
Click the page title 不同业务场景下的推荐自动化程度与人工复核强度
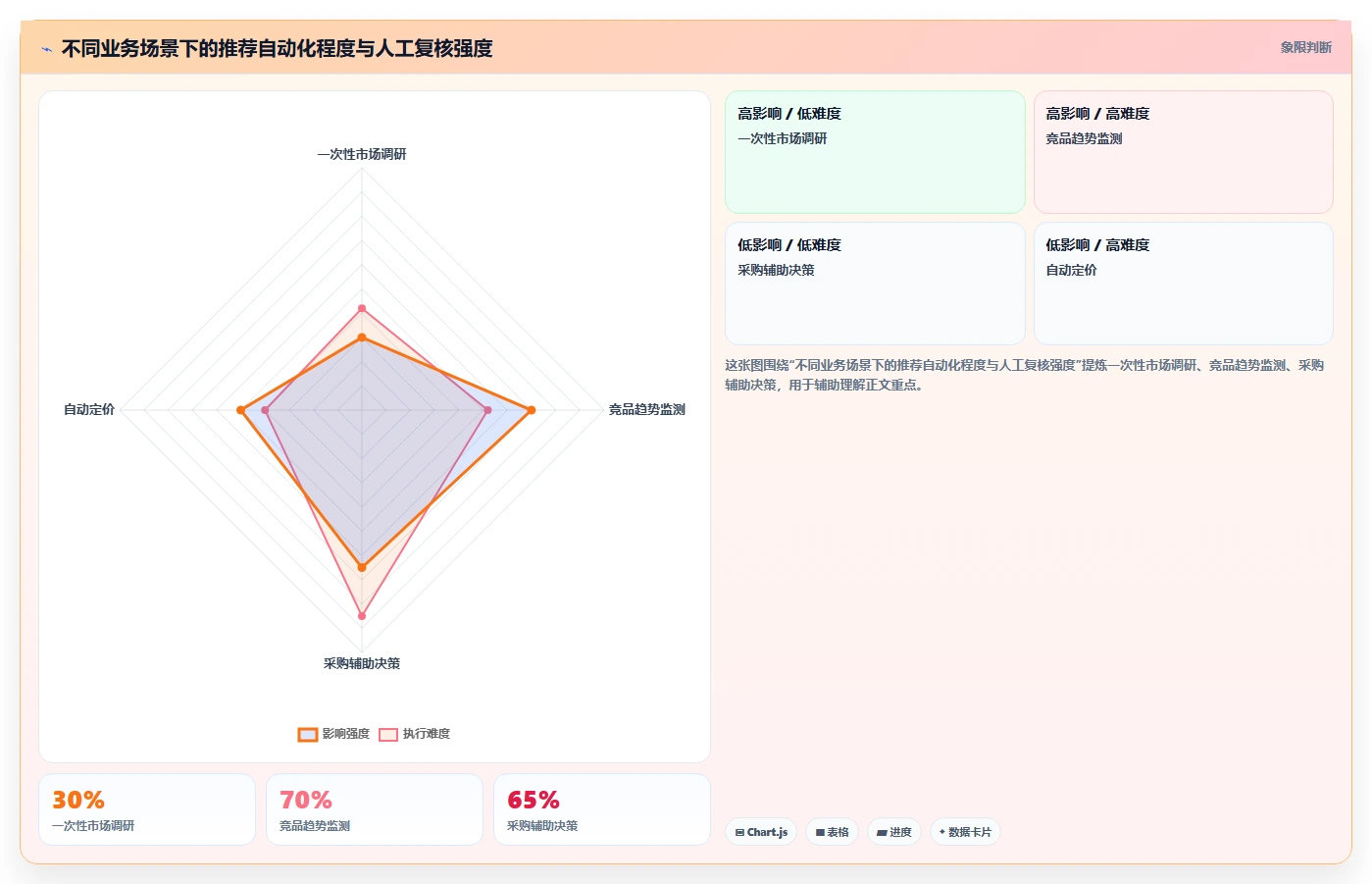[x=277, y=49]
